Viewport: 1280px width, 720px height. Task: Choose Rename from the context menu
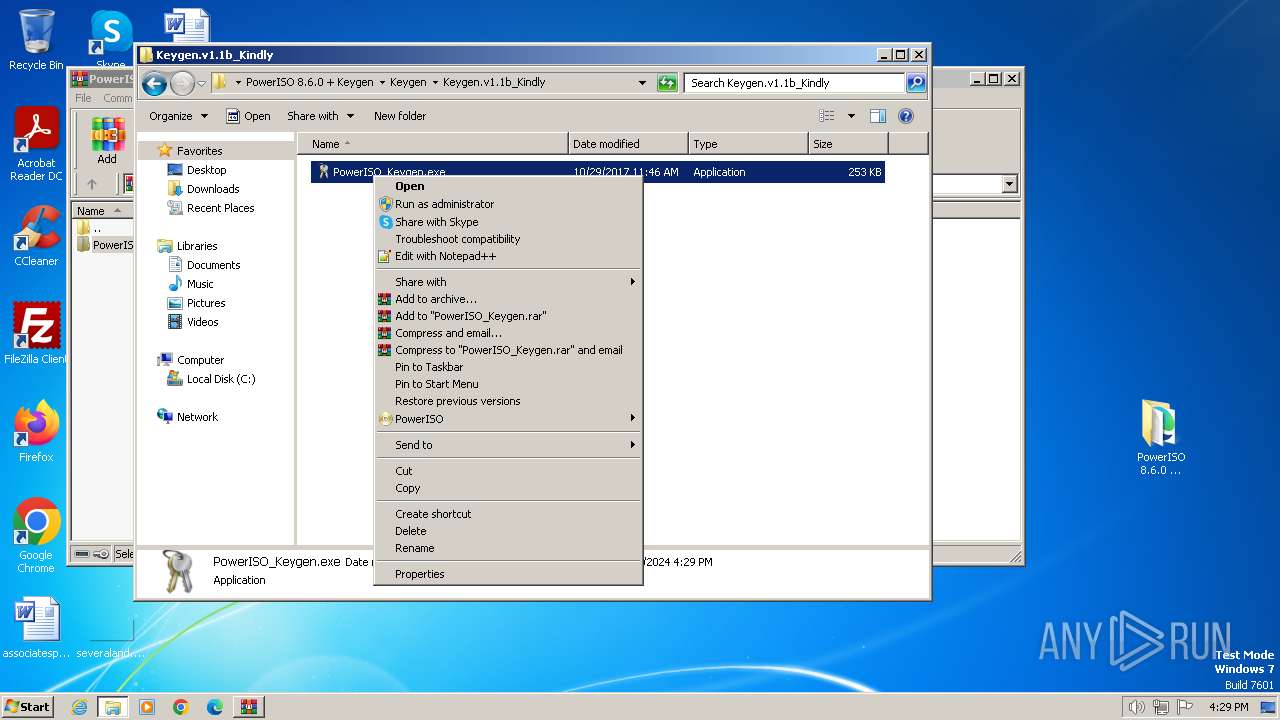[x=508, y=548]
